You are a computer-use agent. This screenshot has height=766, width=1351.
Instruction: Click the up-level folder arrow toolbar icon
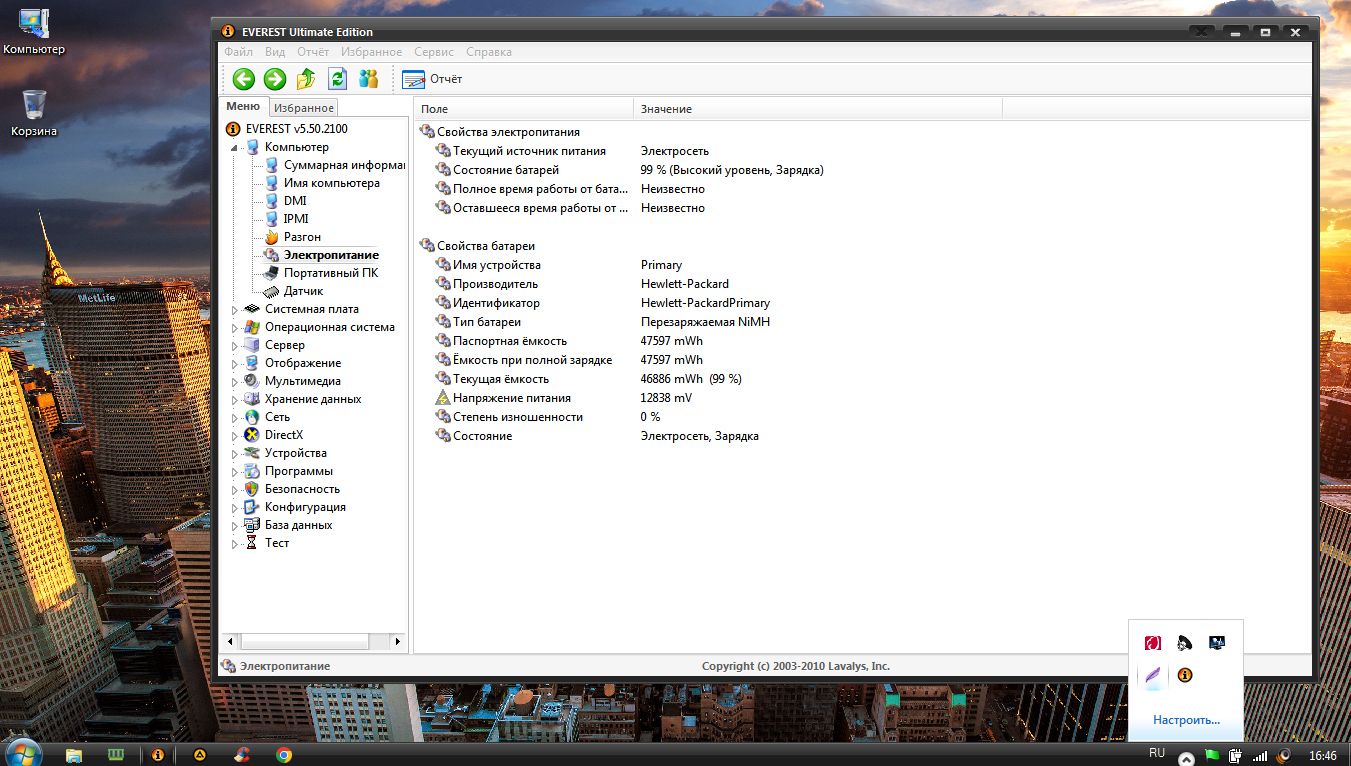tap(306, 79)
